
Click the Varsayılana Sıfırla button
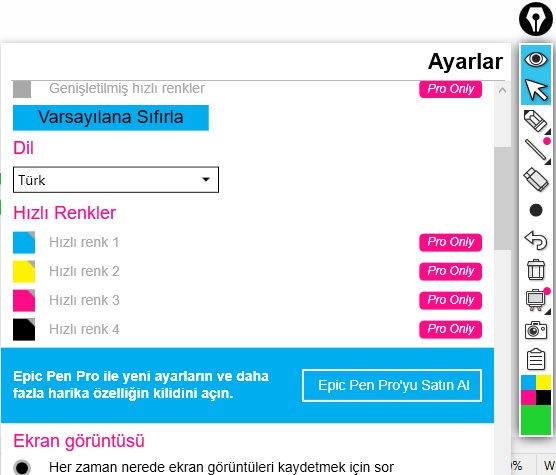coord(111,117)
